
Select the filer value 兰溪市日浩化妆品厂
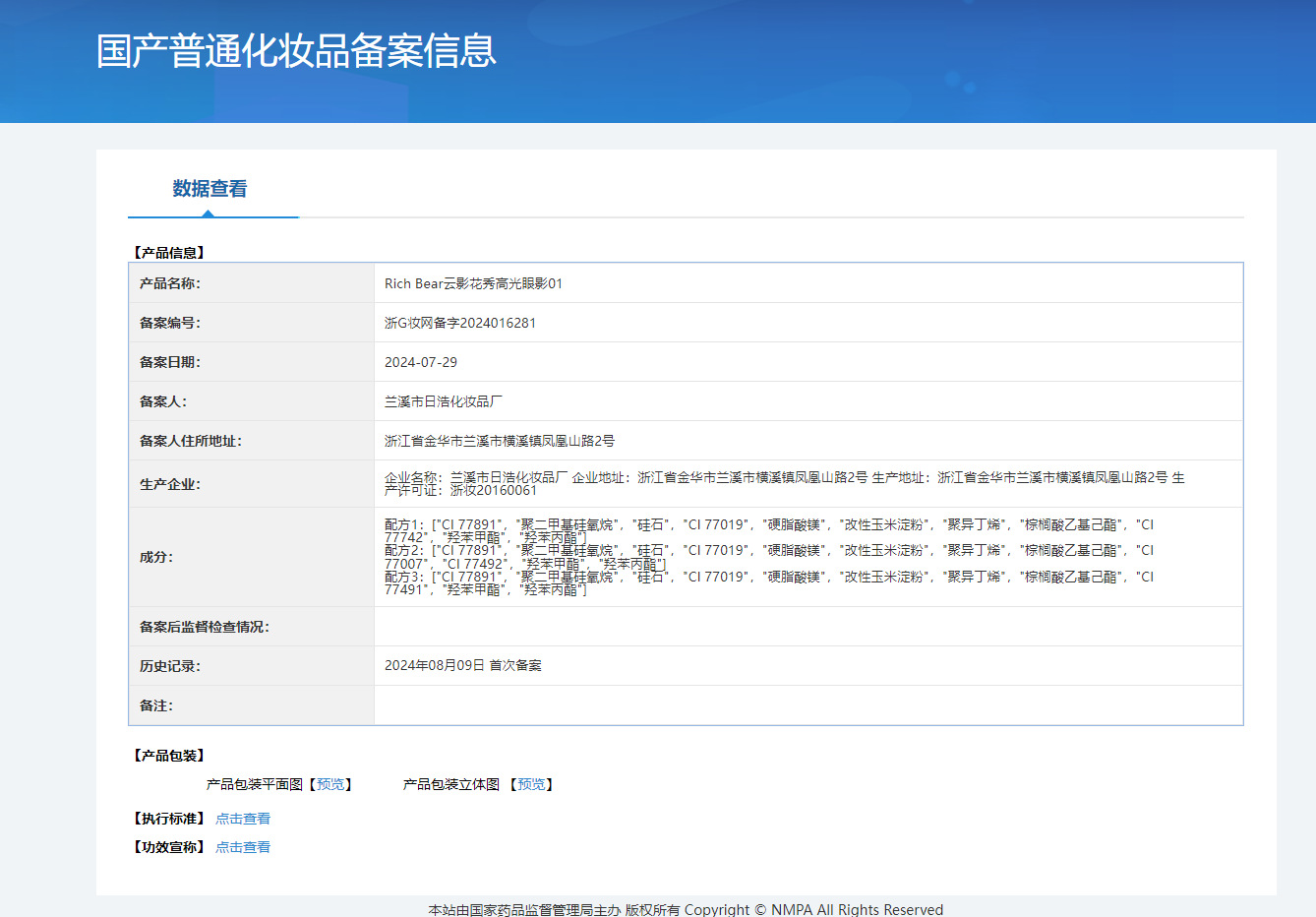click(x=443, y=401)
